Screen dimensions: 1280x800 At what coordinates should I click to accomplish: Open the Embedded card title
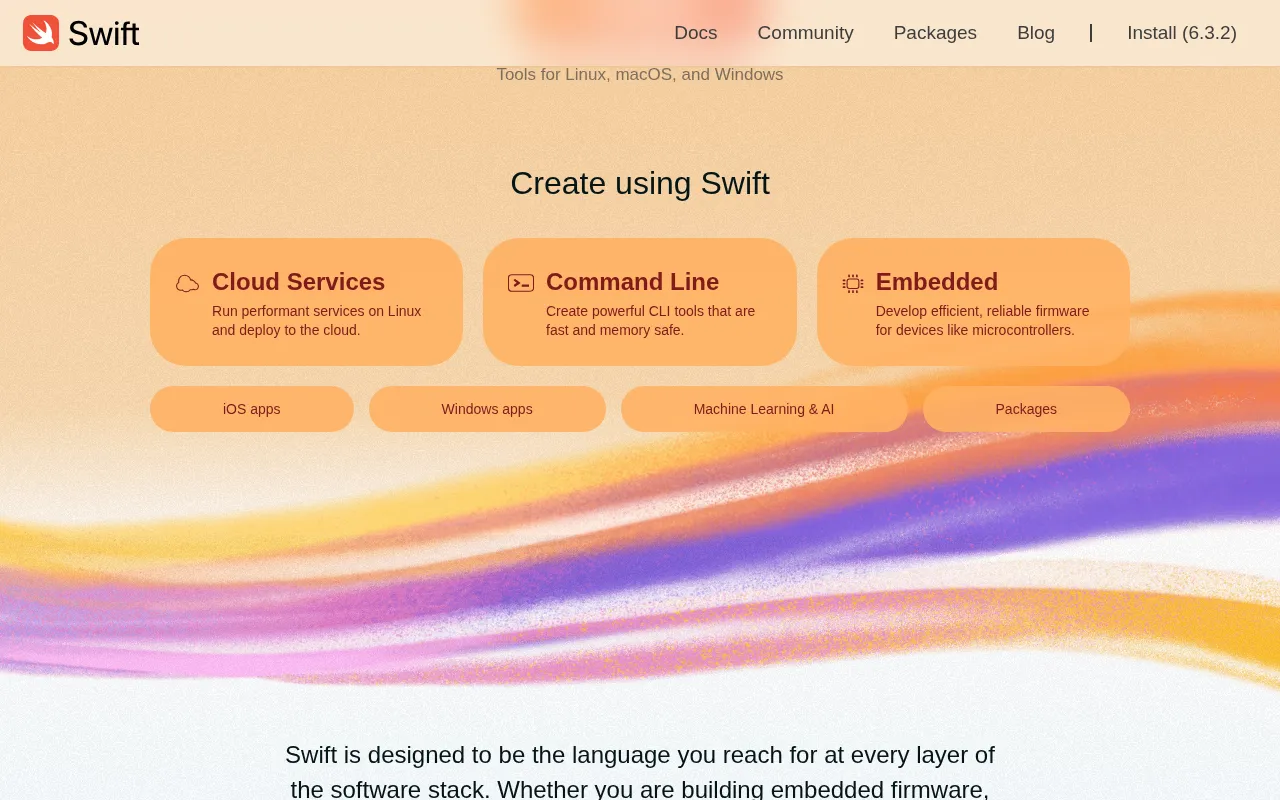(937, 282)
